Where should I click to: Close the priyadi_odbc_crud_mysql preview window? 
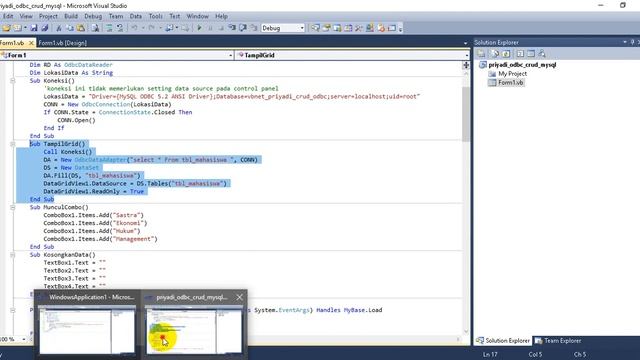pyautogui.click(x=240, y=297)
